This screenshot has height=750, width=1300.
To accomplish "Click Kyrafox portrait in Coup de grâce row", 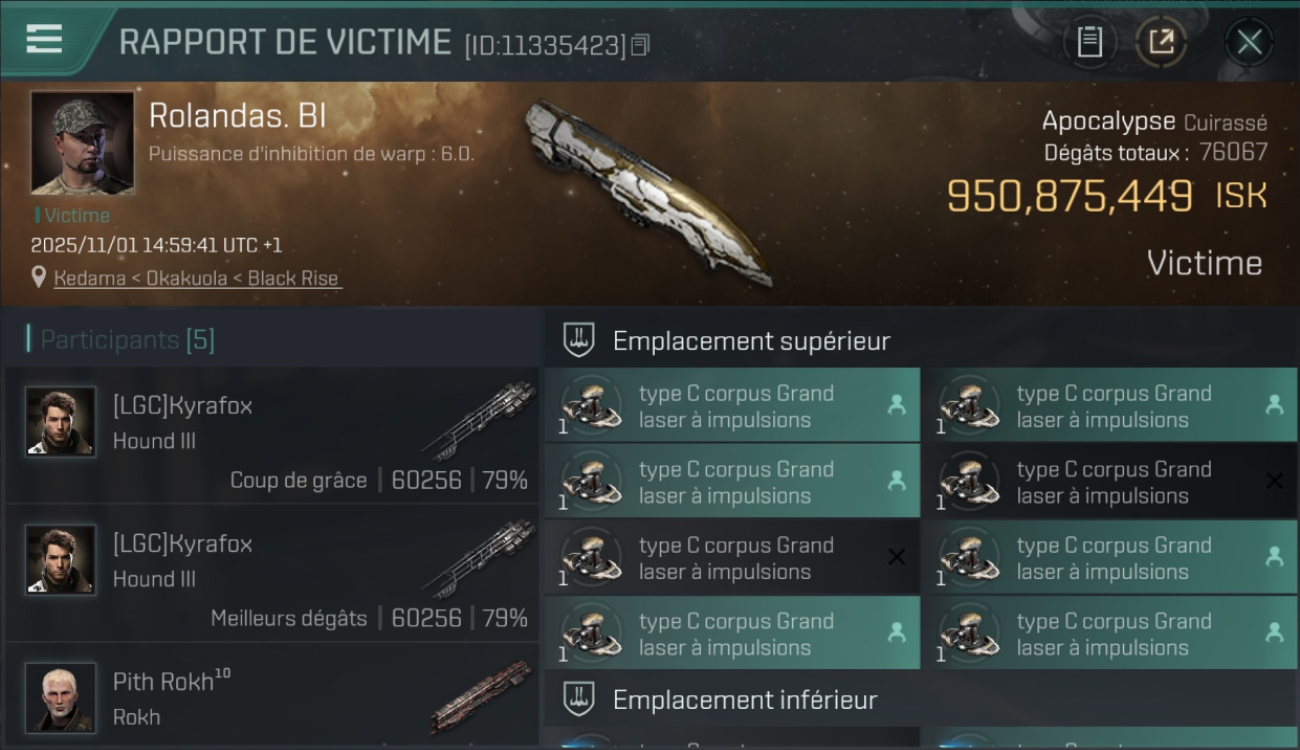I will coord(61,421).
